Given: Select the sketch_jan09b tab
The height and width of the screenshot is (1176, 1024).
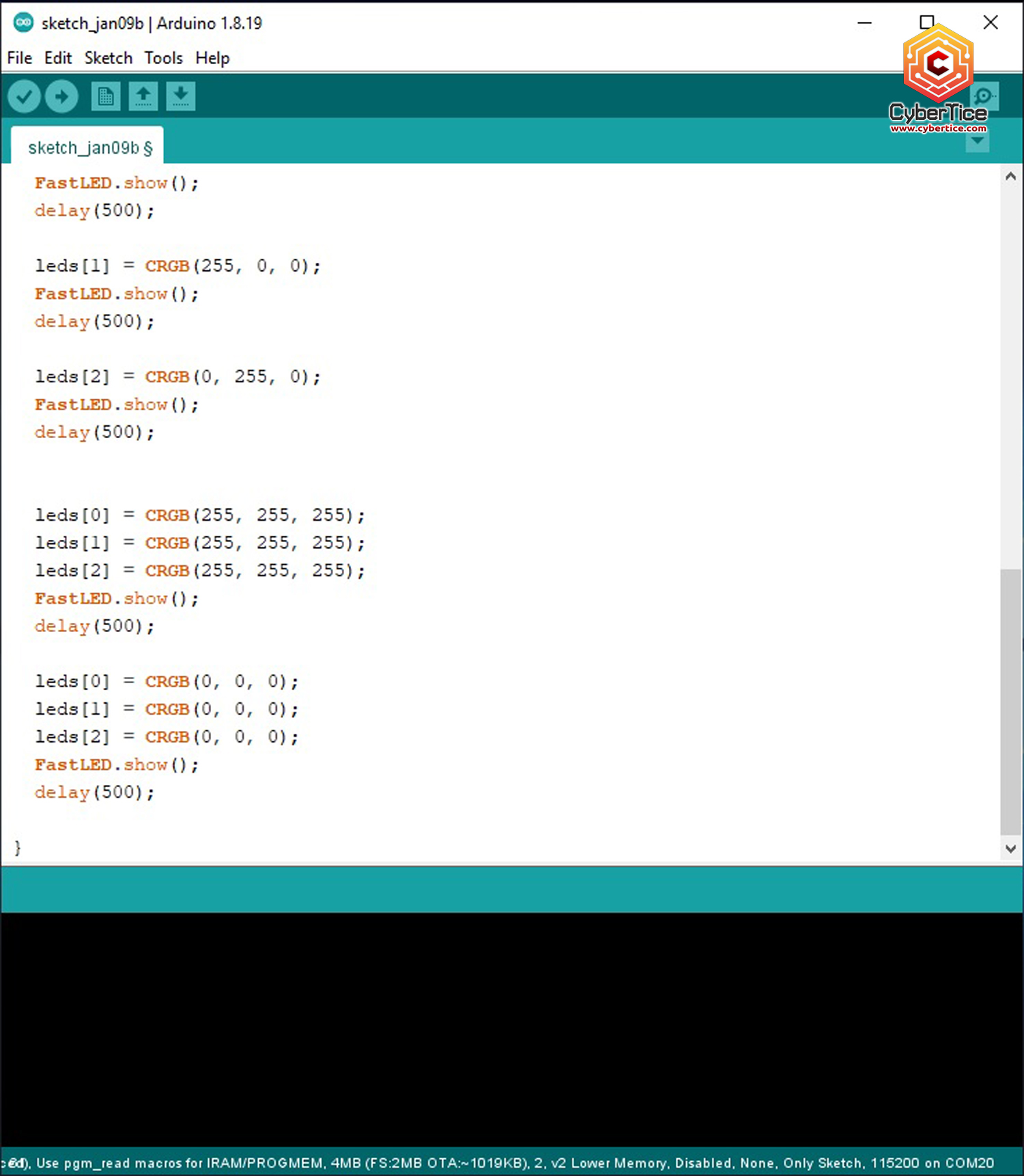Looking at the screenshot, I should pos(89,147).
